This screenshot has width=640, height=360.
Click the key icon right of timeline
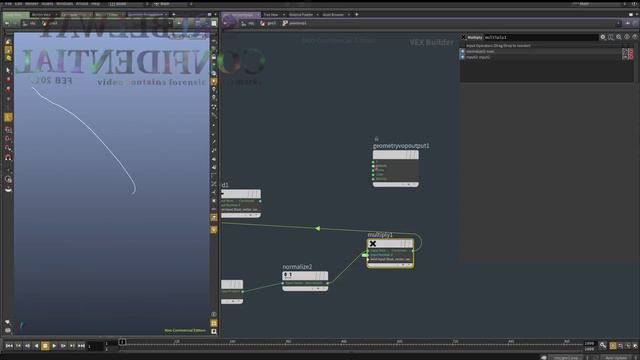point(603,345)
